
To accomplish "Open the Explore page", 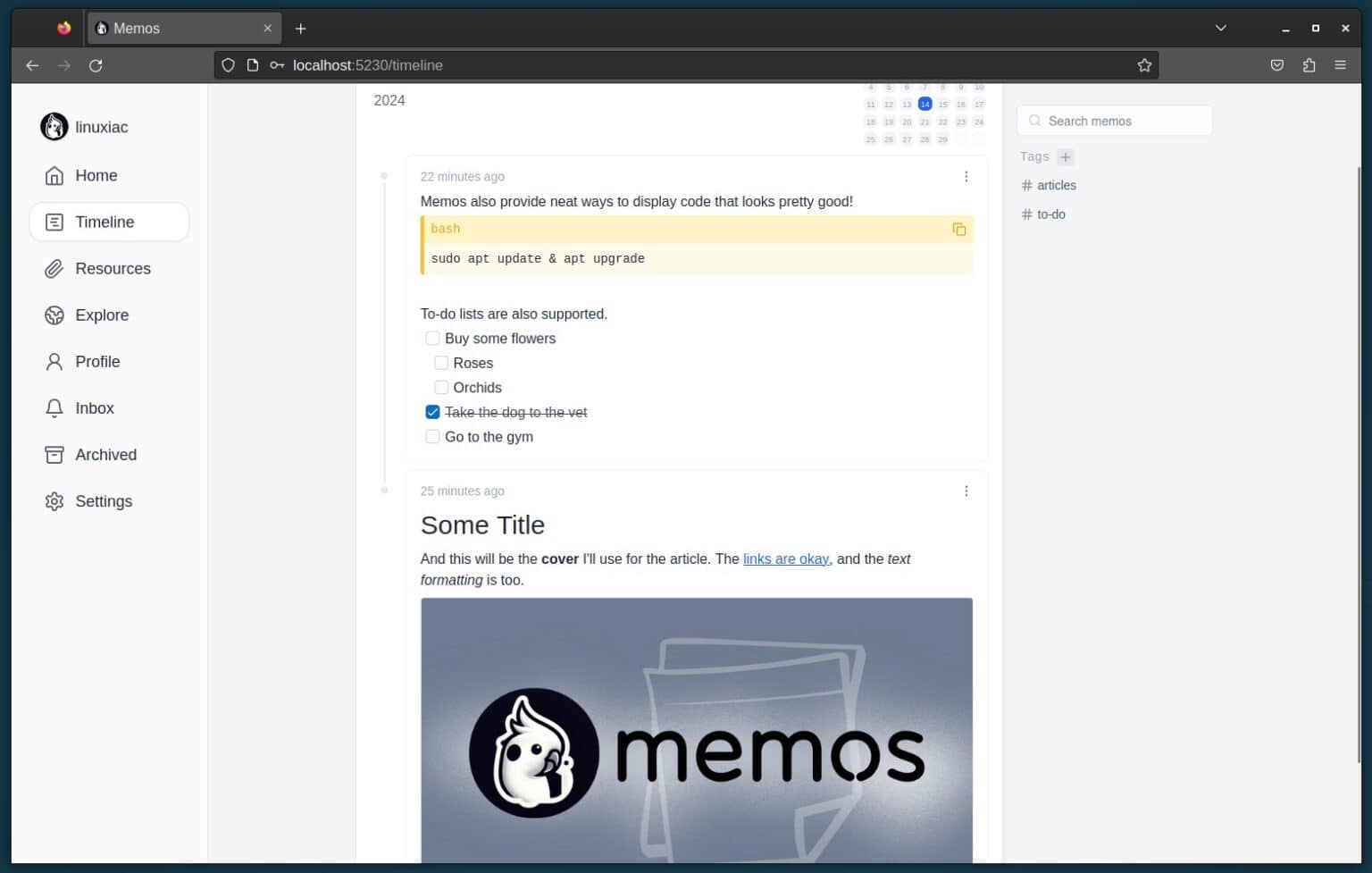I will point(101,315).
